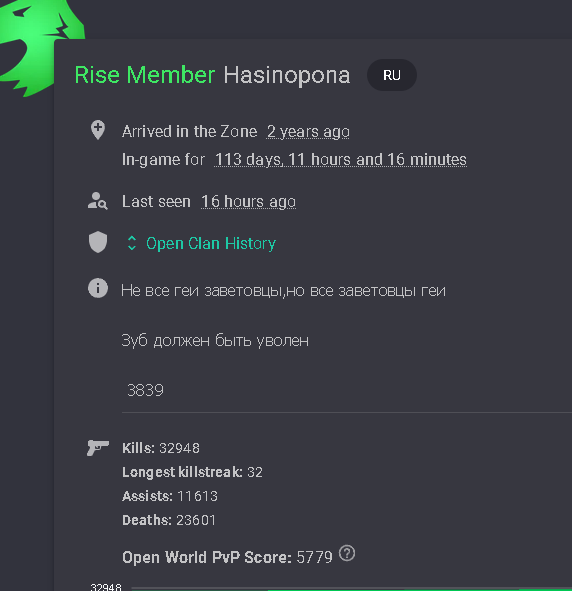Click the '2 years ago' arrival date

tap(308, 132)
